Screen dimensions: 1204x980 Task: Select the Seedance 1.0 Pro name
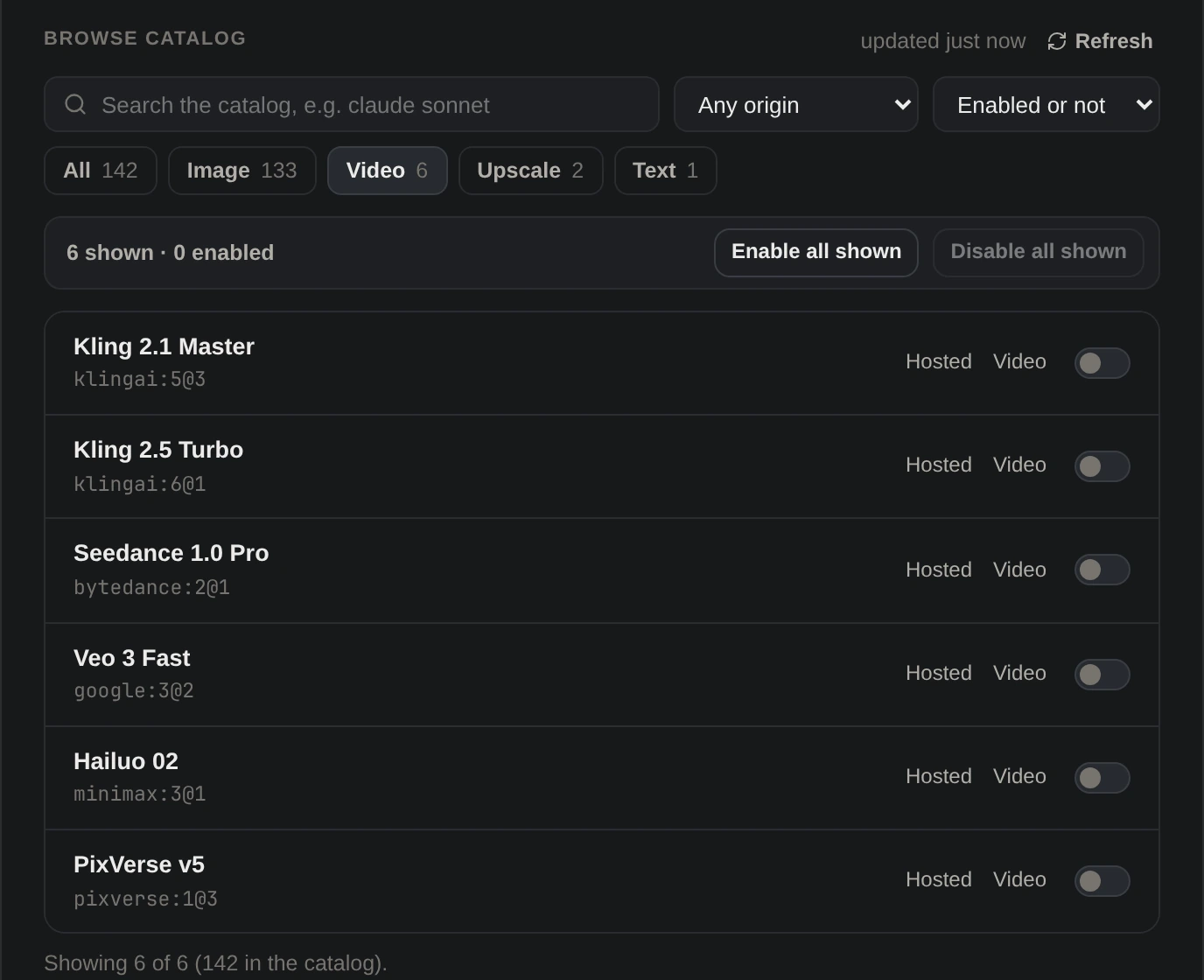171,553
